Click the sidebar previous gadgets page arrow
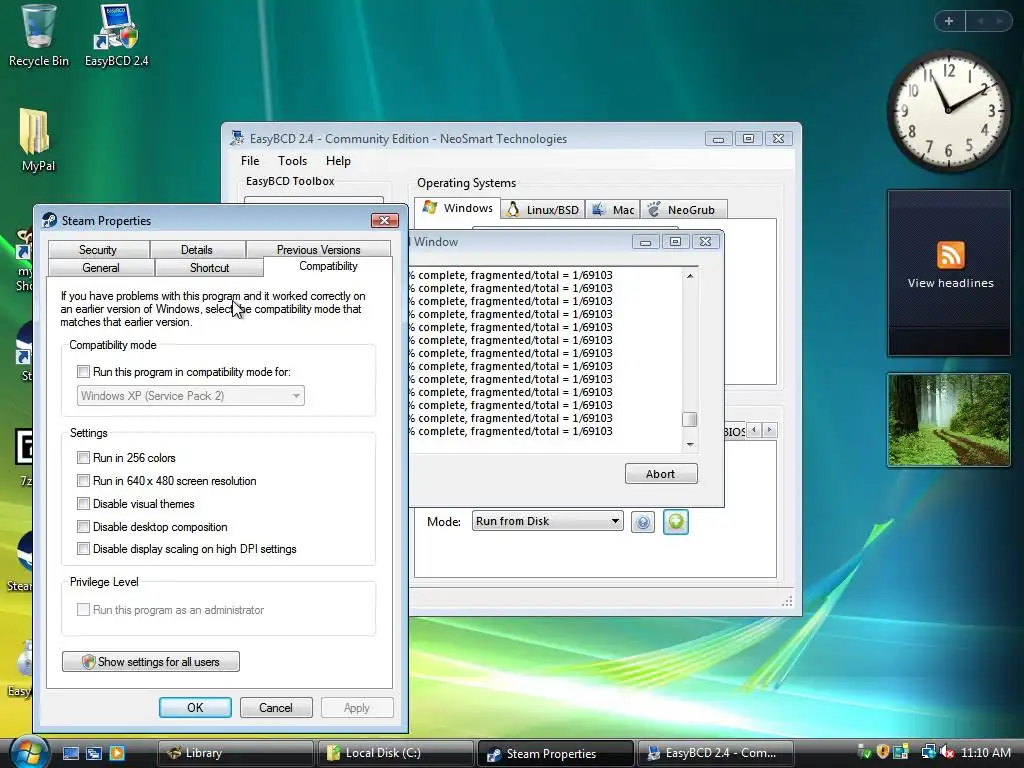Screen dimensions: 1024x768 [x=980, y=22]
